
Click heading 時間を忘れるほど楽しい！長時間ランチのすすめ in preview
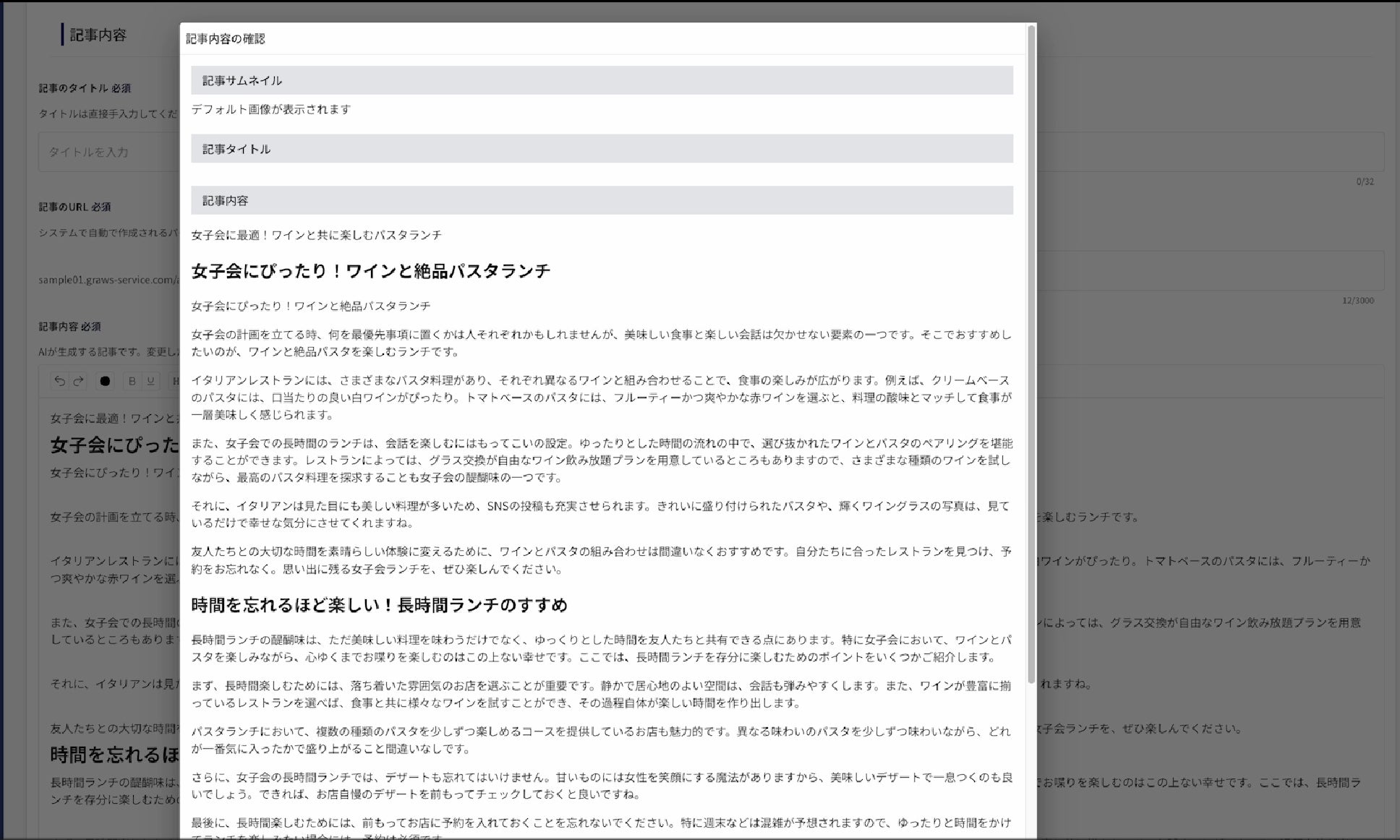[x=379, y=605]
